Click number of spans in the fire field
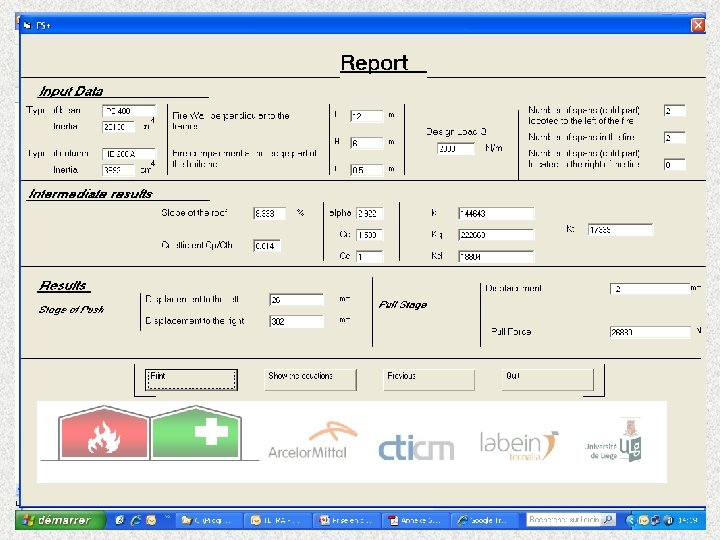The height and width of the screenshot is (540, 720). [675, 137]
